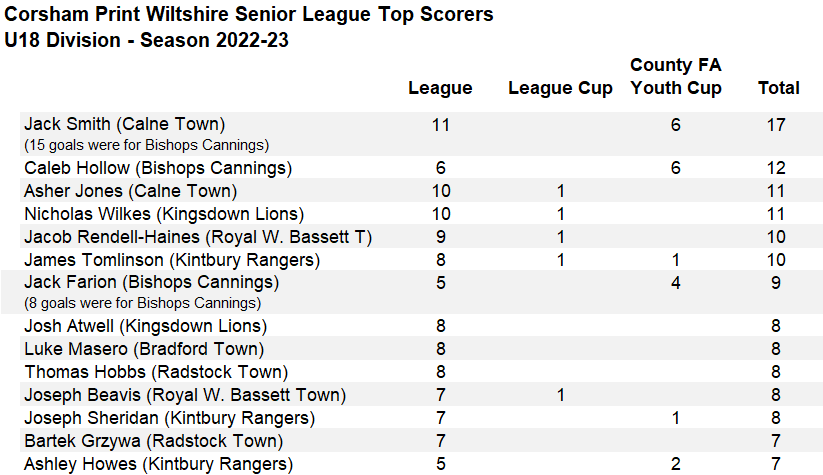Select Jacob Rendell-Haines player name
The width and height of the screenshot is (823, 475).
[x=198, y=237]
